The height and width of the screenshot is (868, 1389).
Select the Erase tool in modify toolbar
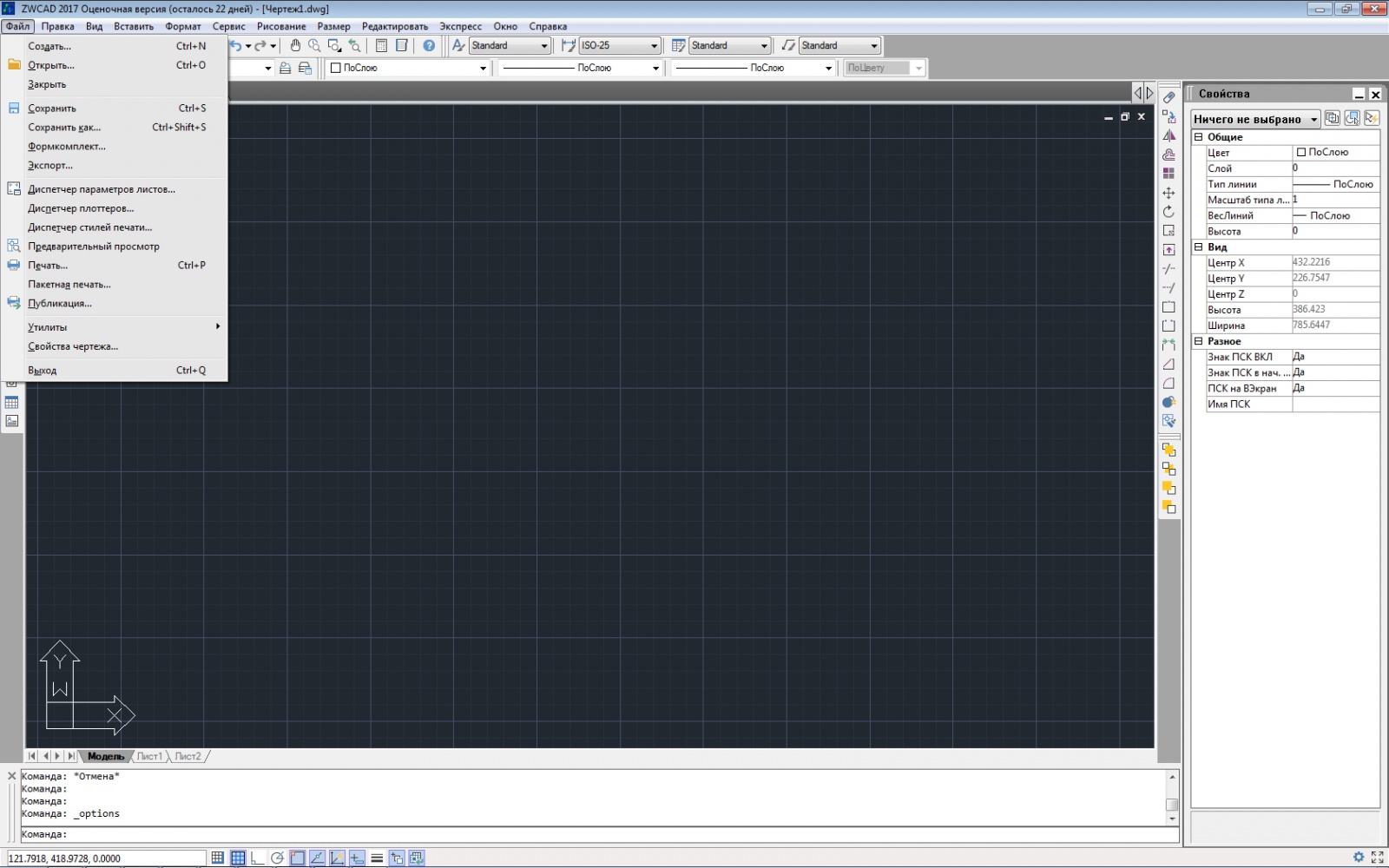tap(1169, 97)
